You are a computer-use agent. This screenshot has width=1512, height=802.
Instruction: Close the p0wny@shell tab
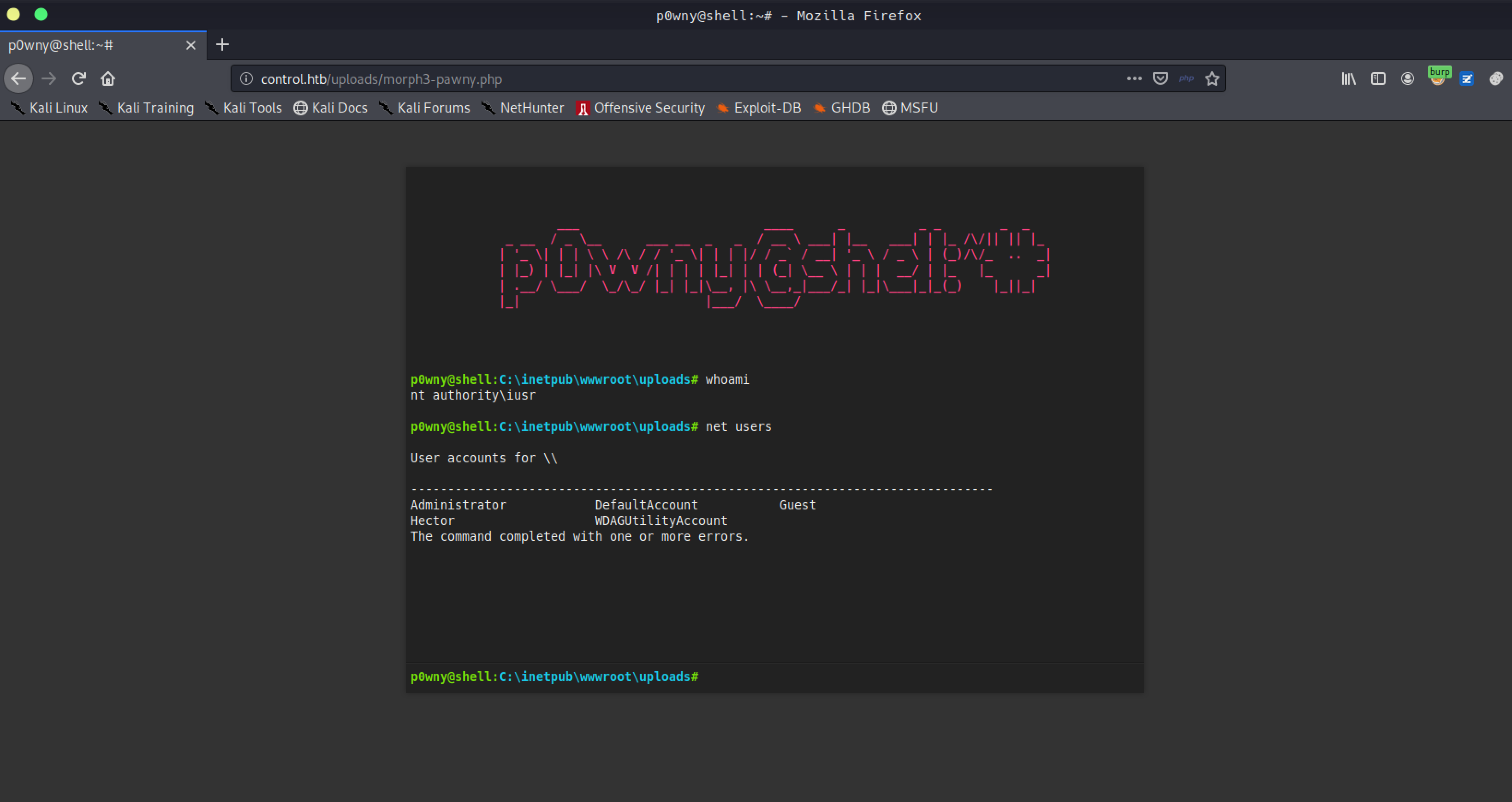[191, 45]
